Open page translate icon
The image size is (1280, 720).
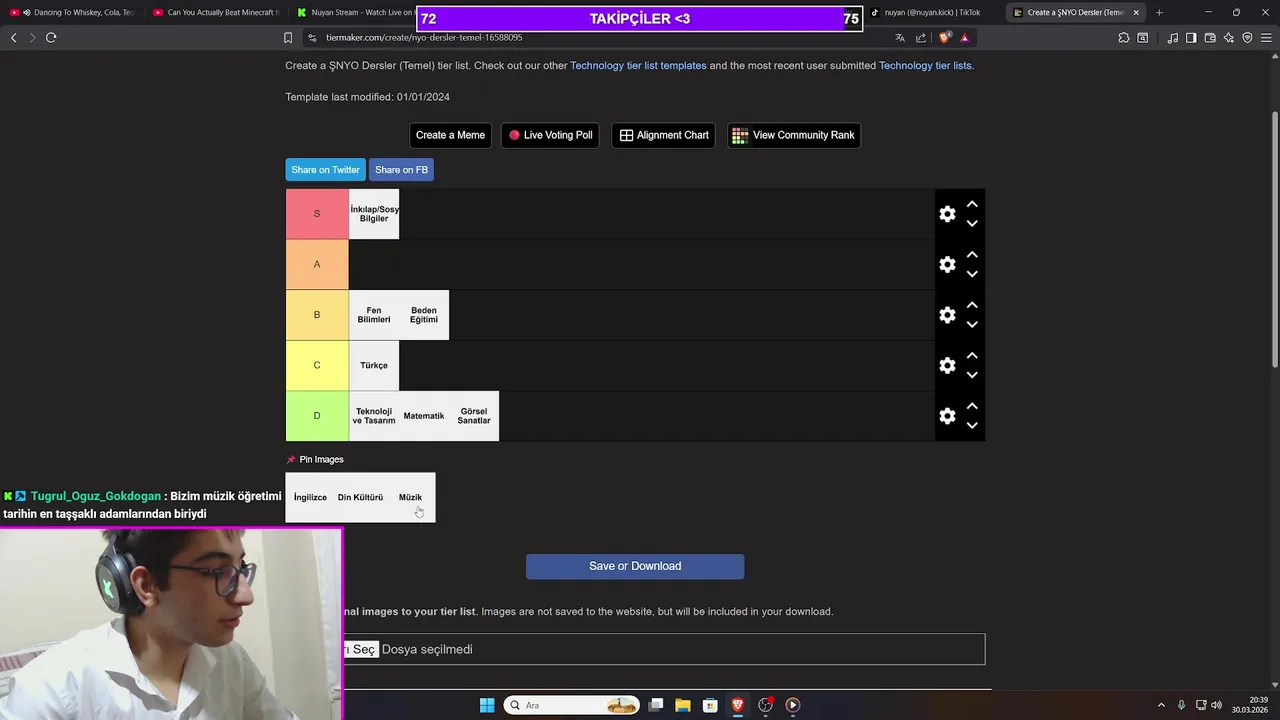pos(900,38)
